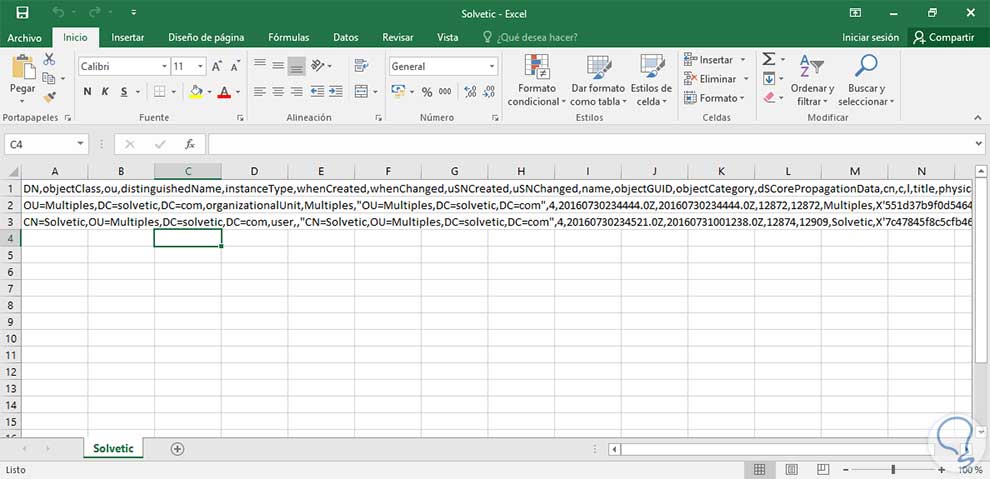Align text left icon
The width and height of the screenshot is (990, 479).
click(259, 92)
